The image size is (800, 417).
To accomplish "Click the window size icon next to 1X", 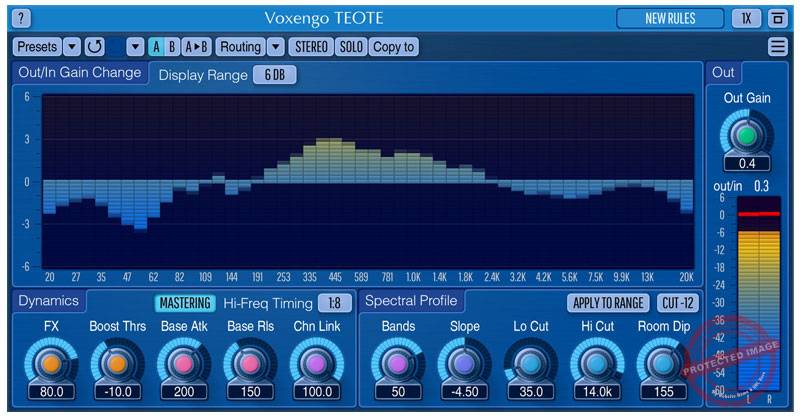I will click(777, 18).
